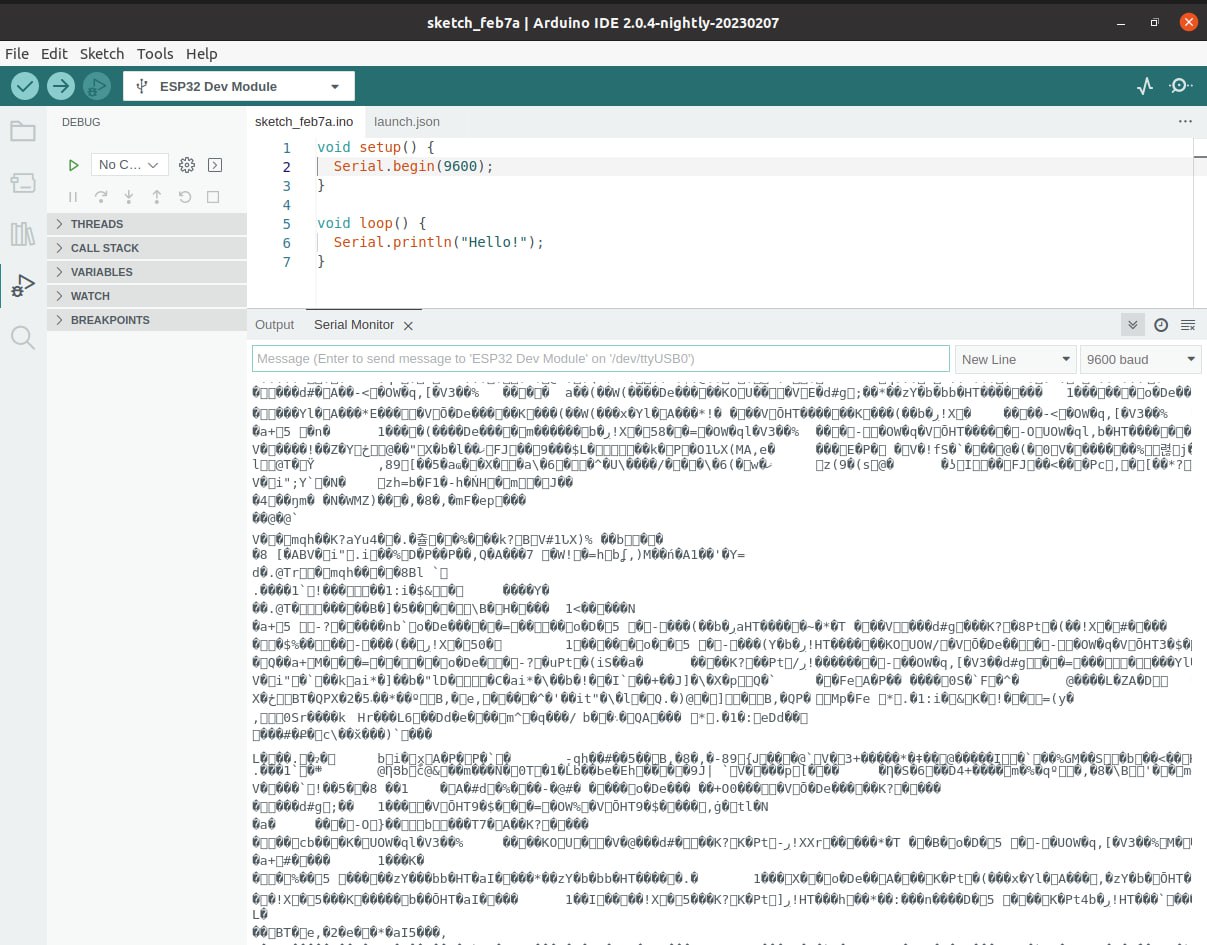
Task: Open the Help menu
Action: click(201, 54)
